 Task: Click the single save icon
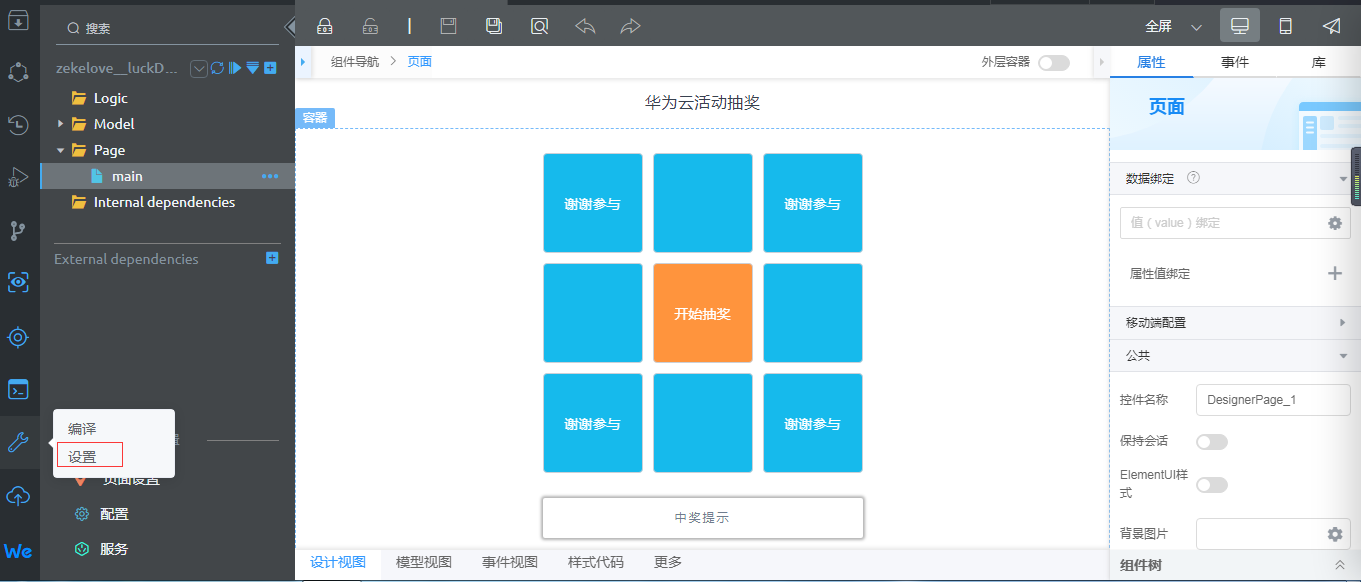(x=449, y=27)
